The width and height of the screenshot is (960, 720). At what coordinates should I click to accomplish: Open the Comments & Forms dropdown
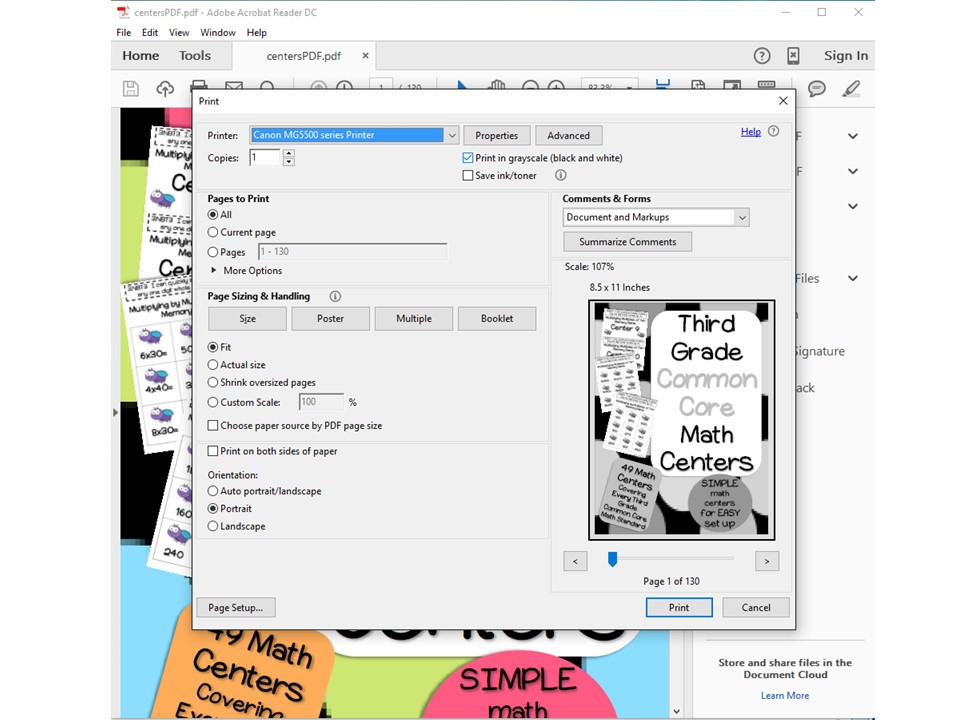tap(742, 217)
